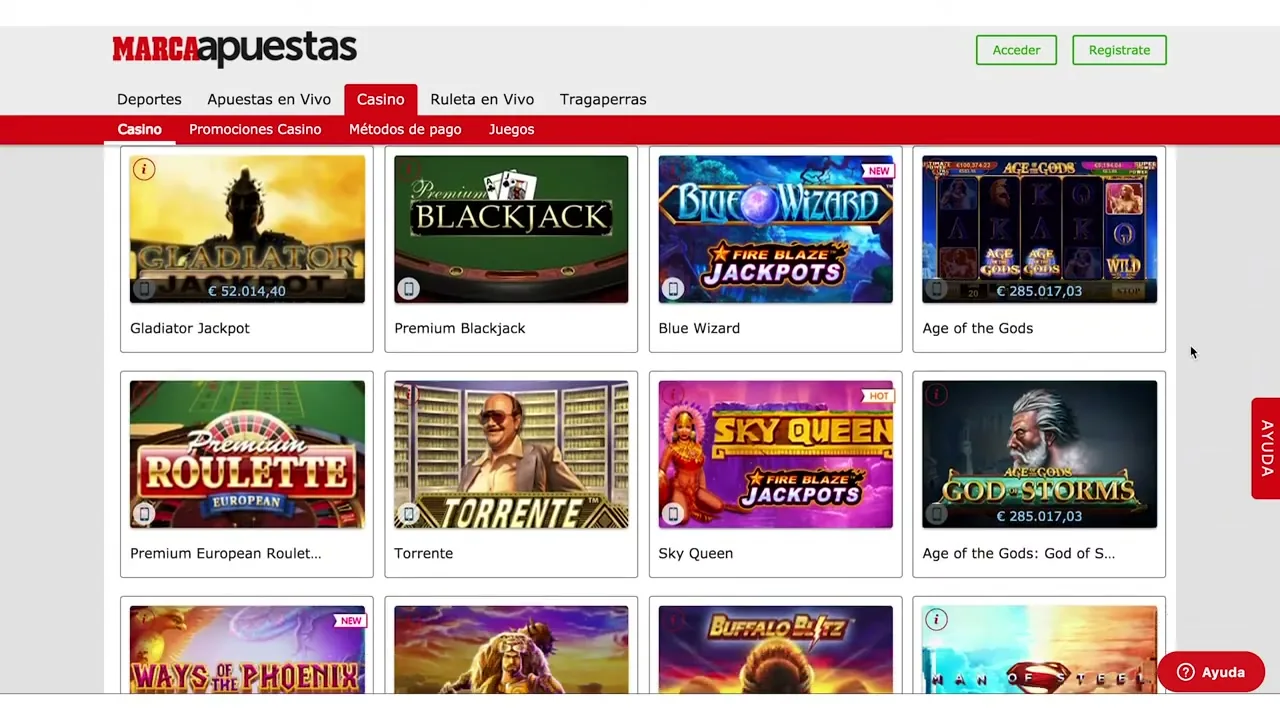
Task: Launch the Premium Blackjack thumbnail
Action: (511, 229)
